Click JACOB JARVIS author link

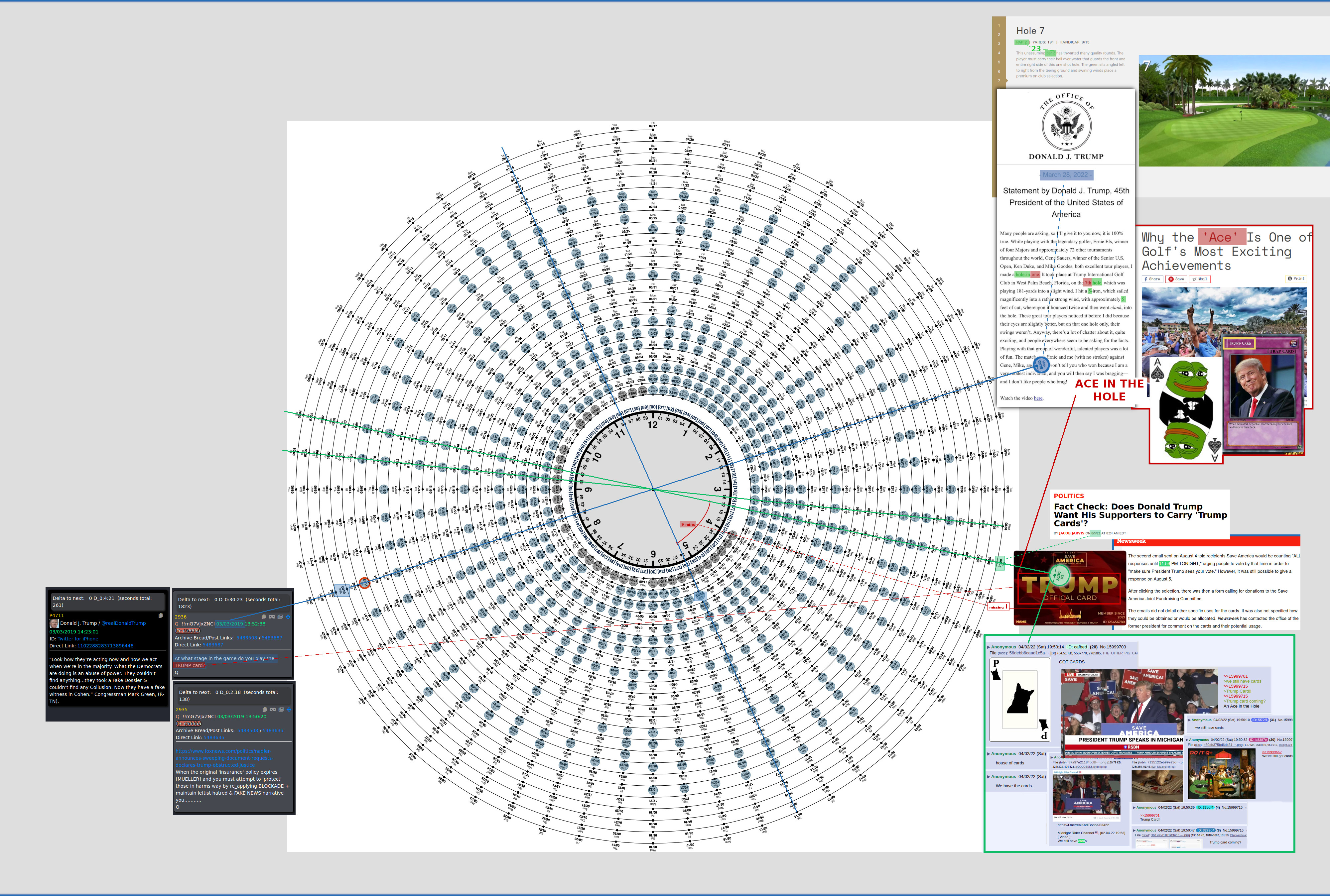[1071, 533]
